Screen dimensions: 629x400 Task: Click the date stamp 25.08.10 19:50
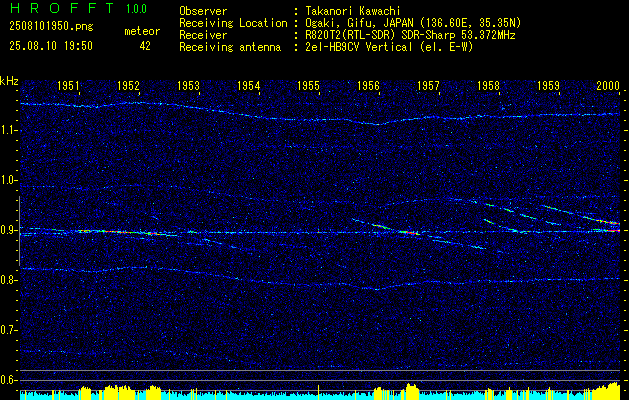pos(51,46)
